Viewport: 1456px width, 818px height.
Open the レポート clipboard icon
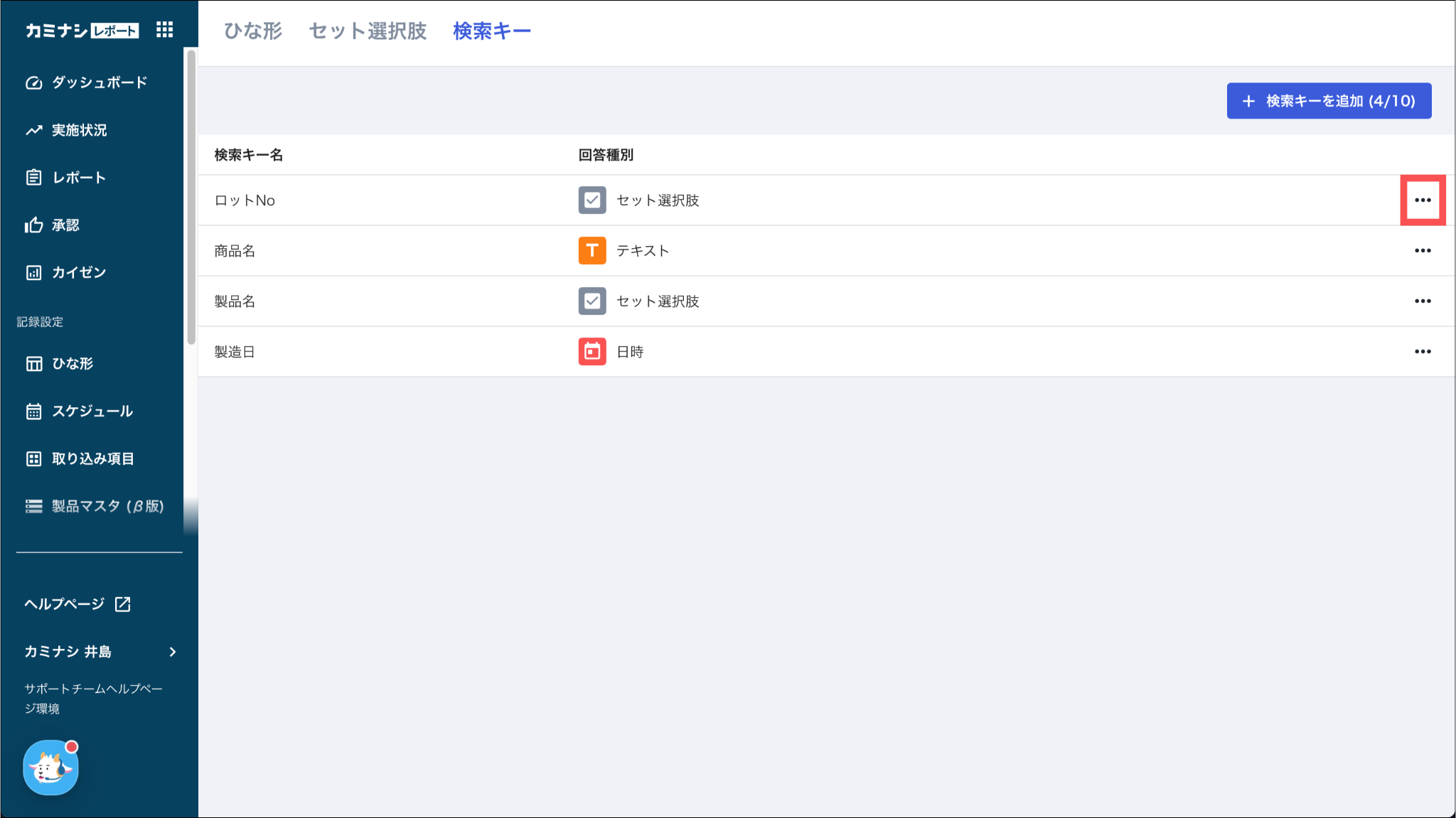[x=33, y=178]
